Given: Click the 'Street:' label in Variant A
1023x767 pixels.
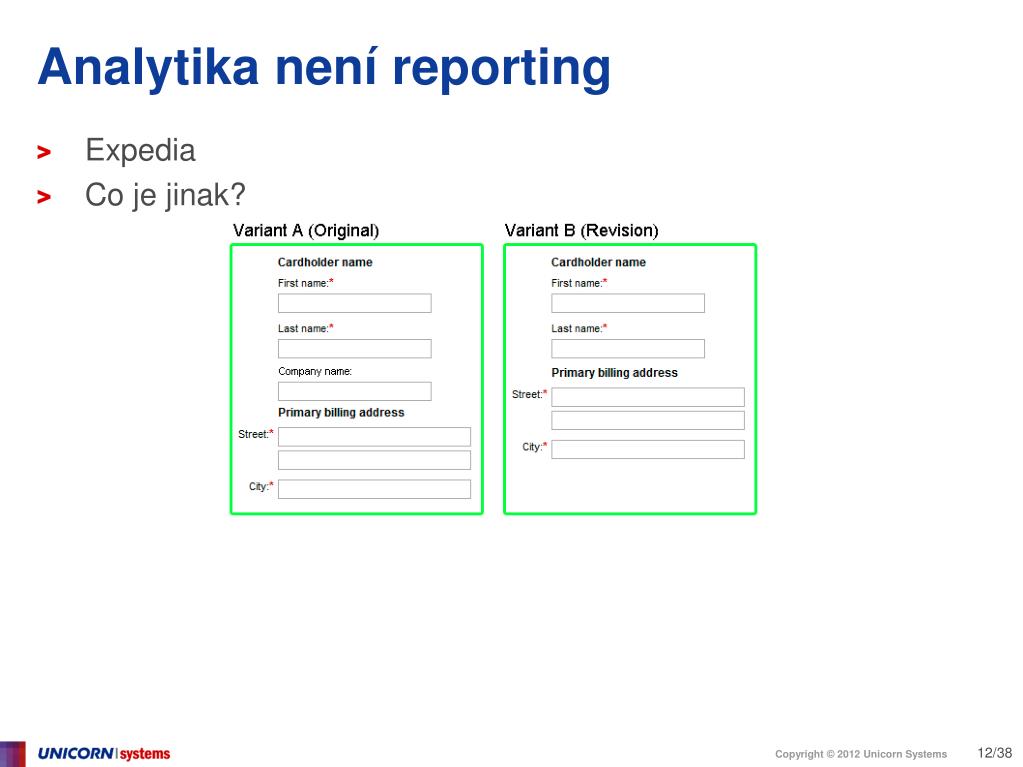Looking at the screenshot, I should pyautogui.click(x=256, y=434).
